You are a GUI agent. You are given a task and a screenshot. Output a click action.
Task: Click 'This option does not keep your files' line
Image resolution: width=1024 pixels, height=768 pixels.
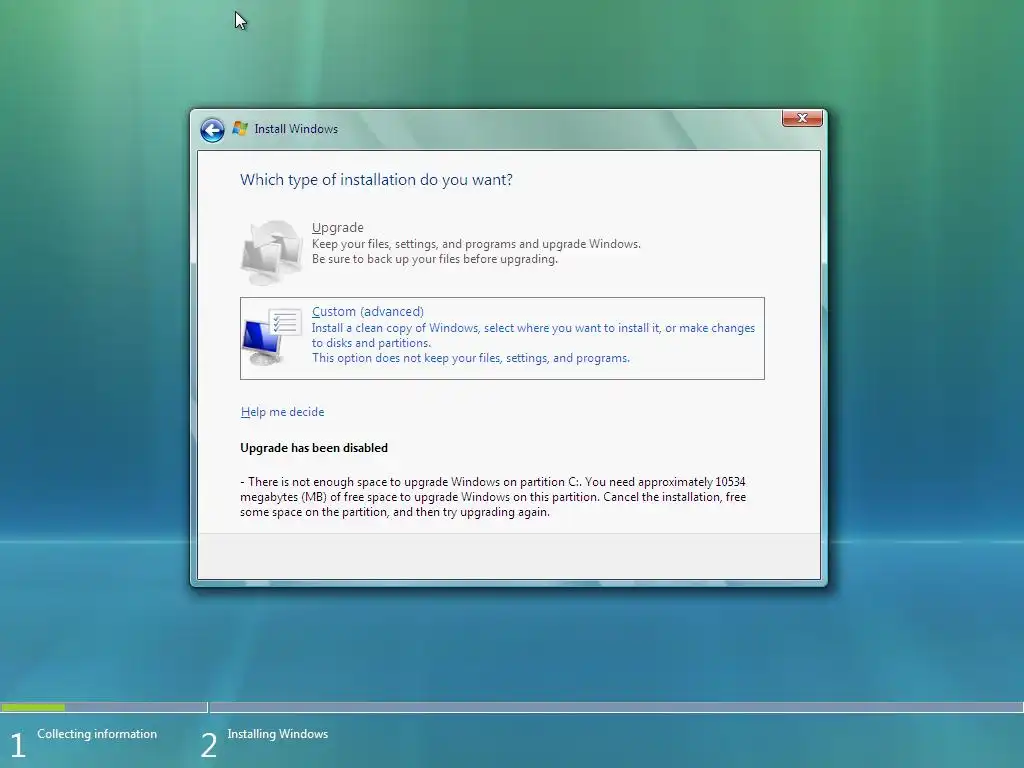tap(471, 358)
